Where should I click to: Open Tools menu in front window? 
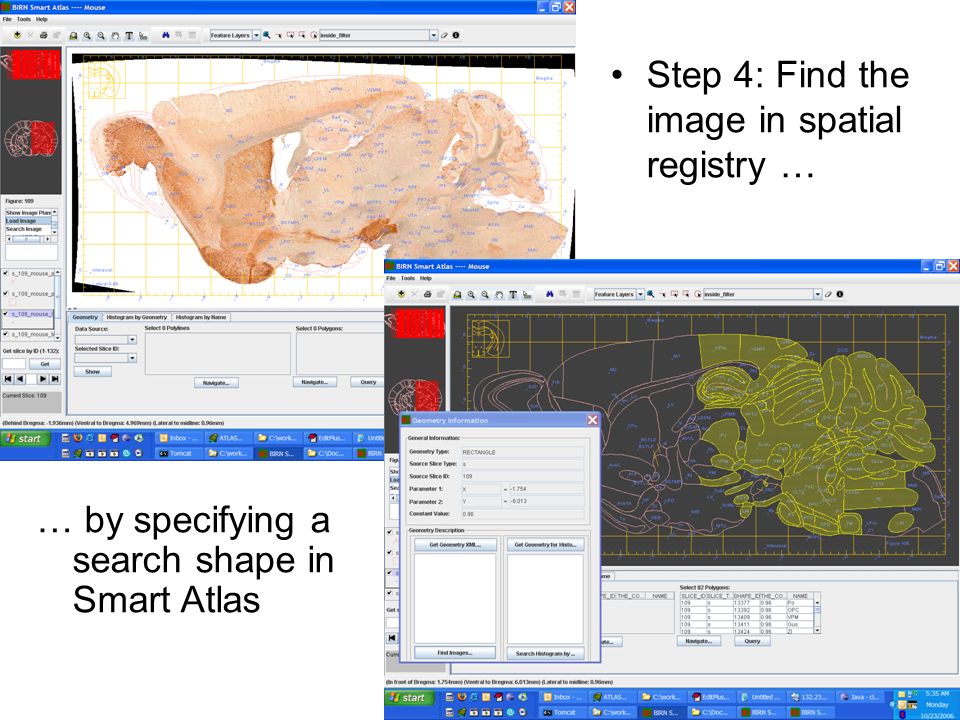[408, 279]
